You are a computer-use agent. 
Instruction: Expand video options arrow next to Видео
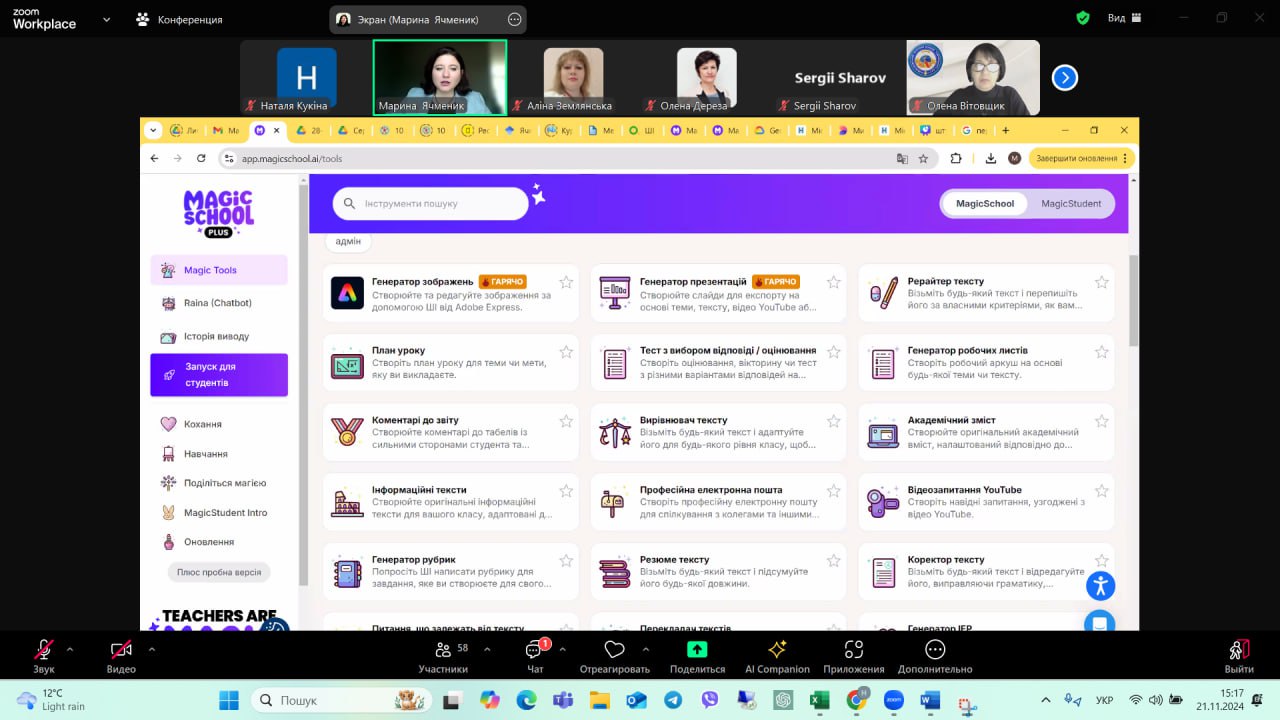(x=151, y=649)
